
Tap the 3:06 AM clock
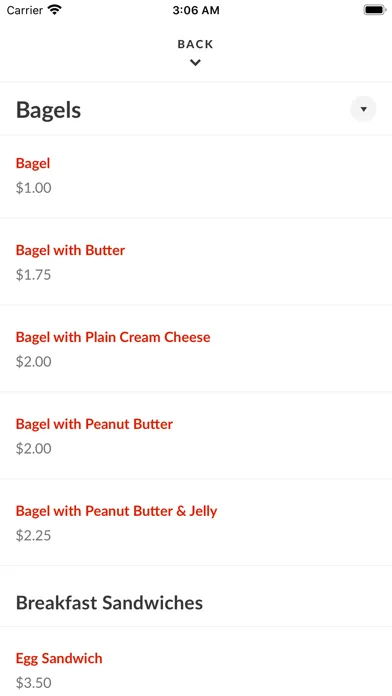pyautogui.click(x=196, y=10)
